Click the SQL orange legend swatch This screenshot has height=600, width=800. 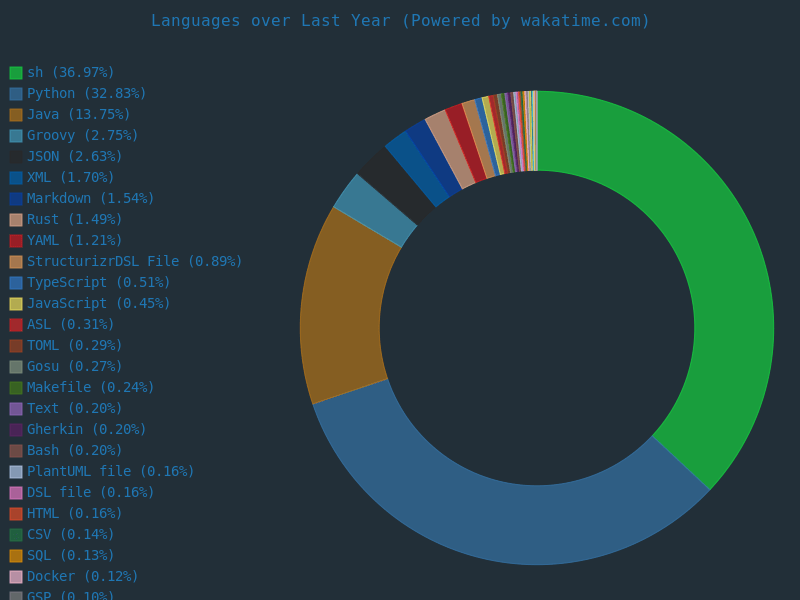tap(16, 556)
